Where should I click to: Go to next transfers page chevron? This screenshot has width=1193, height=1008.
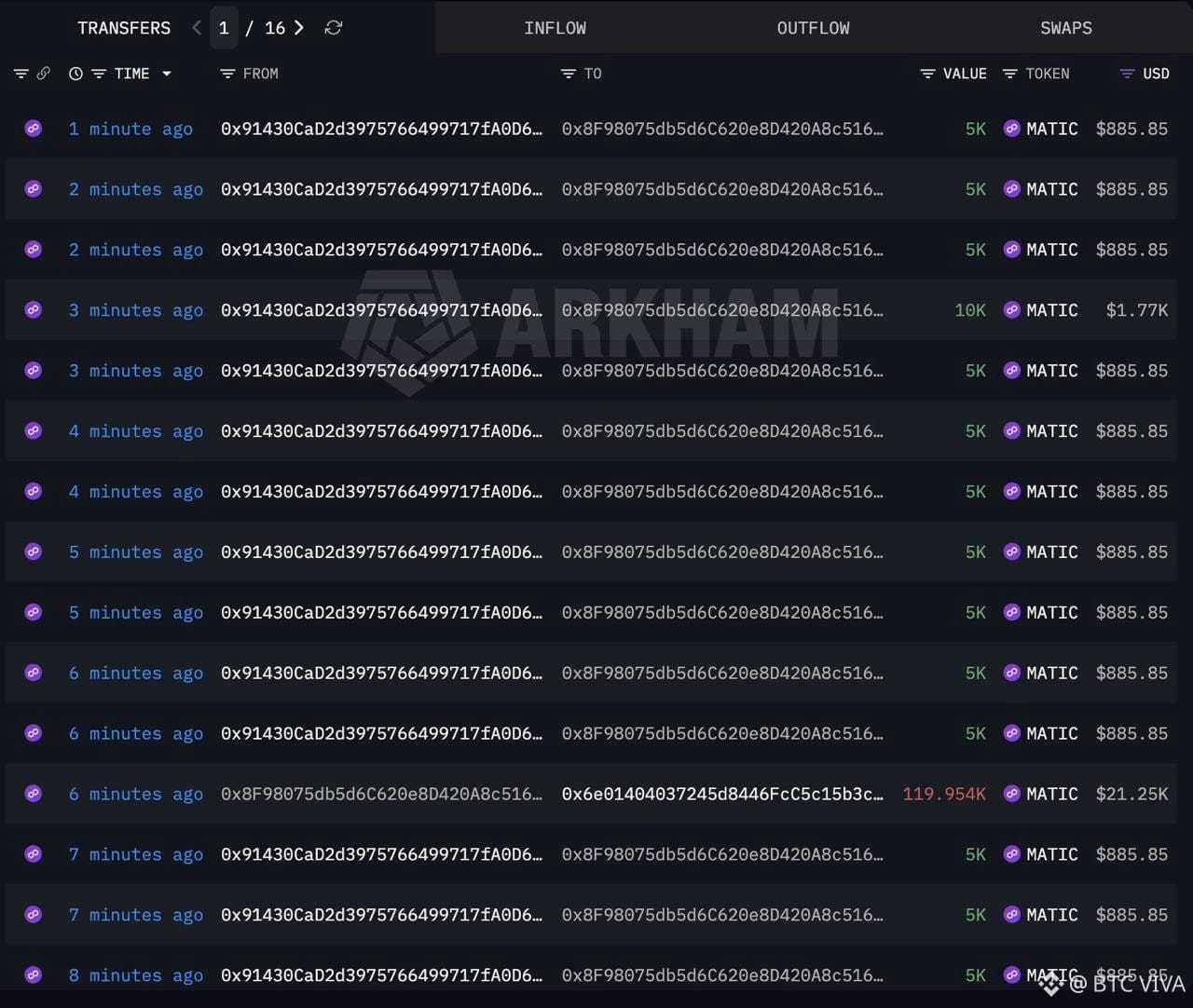tap(298, 28)
